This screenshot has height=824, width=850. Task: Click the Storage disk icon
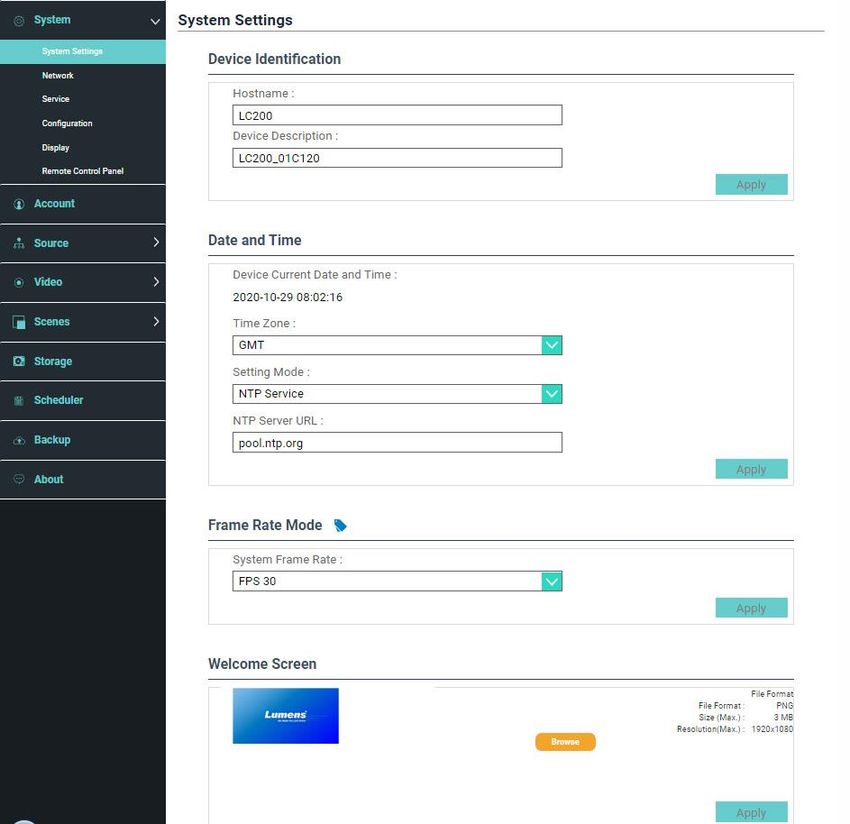19,361
